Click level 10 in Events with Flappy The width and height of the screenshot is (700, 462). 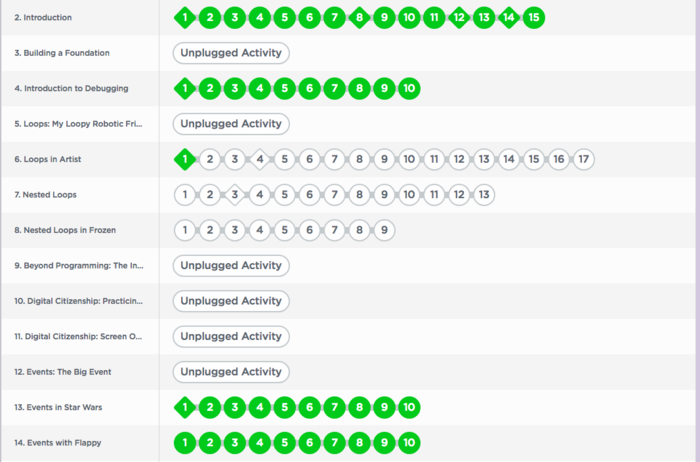coord(409,442)
